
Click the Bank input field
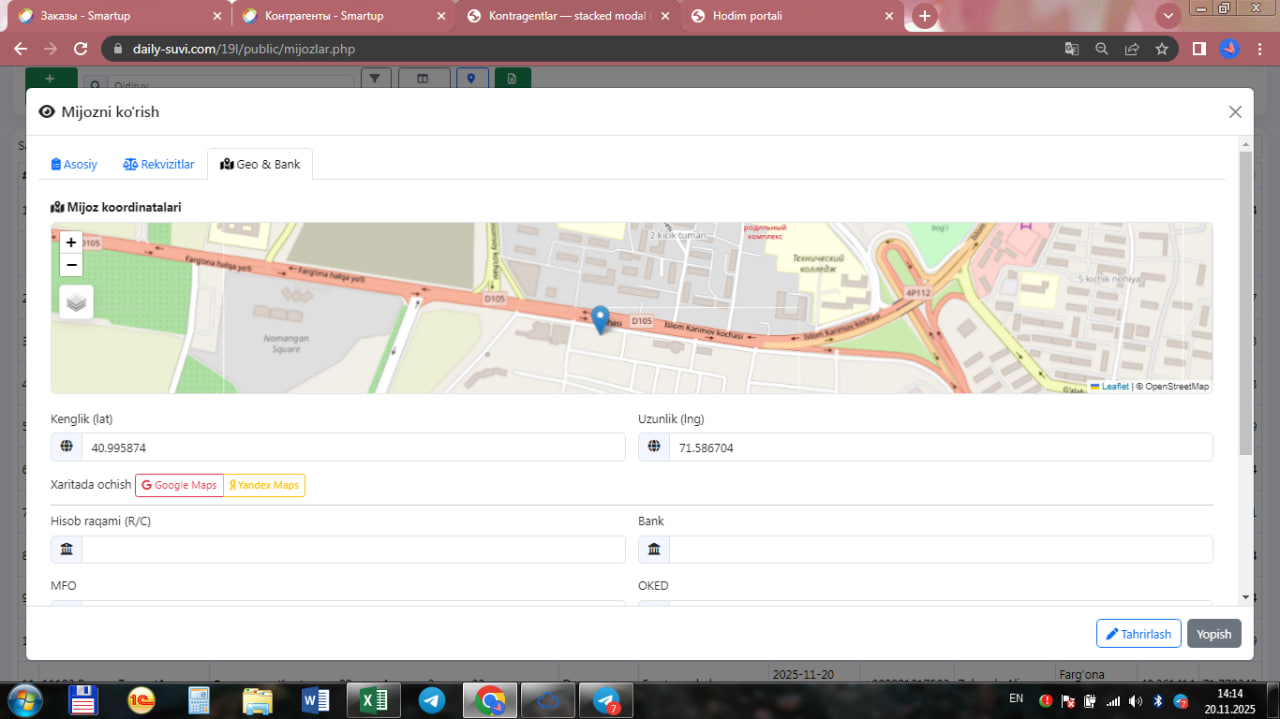tap(940, 549)
